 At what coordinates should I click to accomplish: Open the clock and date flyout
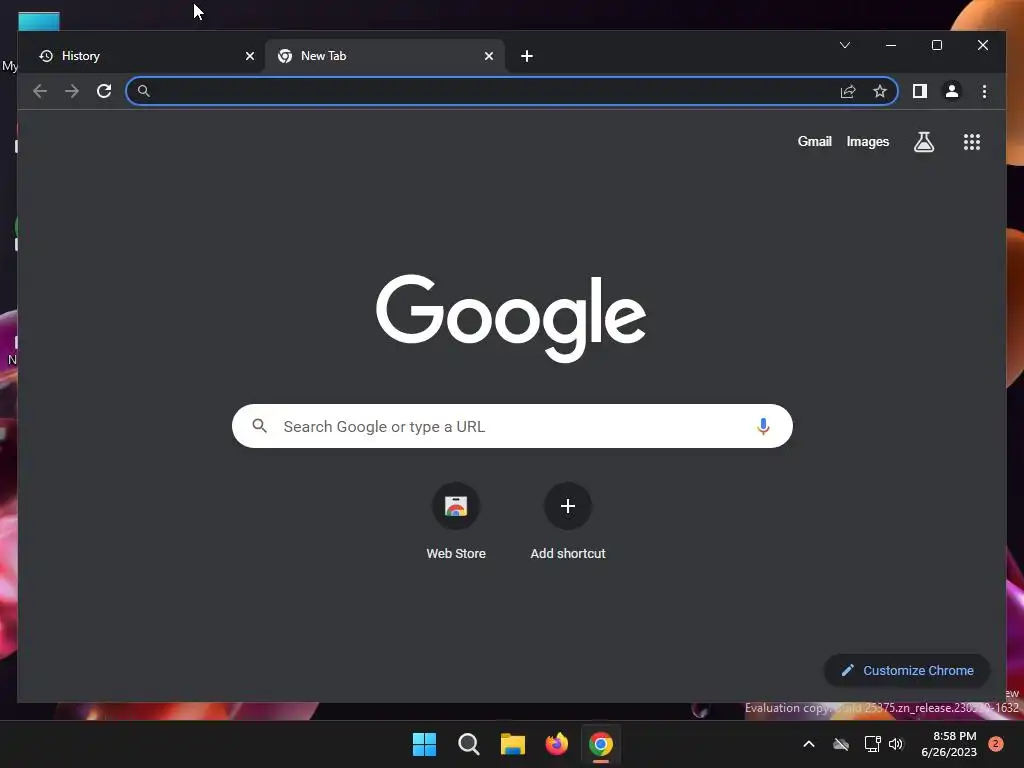tap(949, 744)
